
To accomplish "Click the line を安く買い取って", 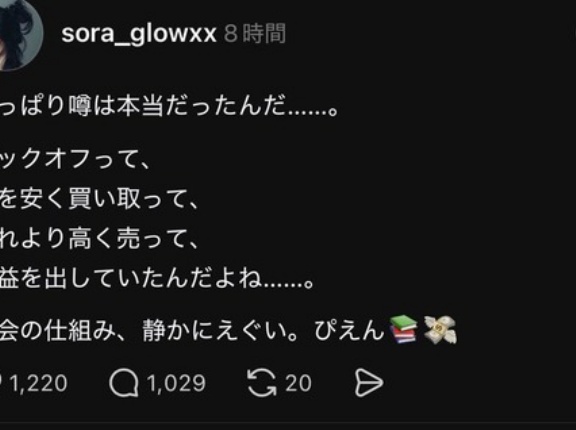I will pyautogui.click(x=99, y=199).
